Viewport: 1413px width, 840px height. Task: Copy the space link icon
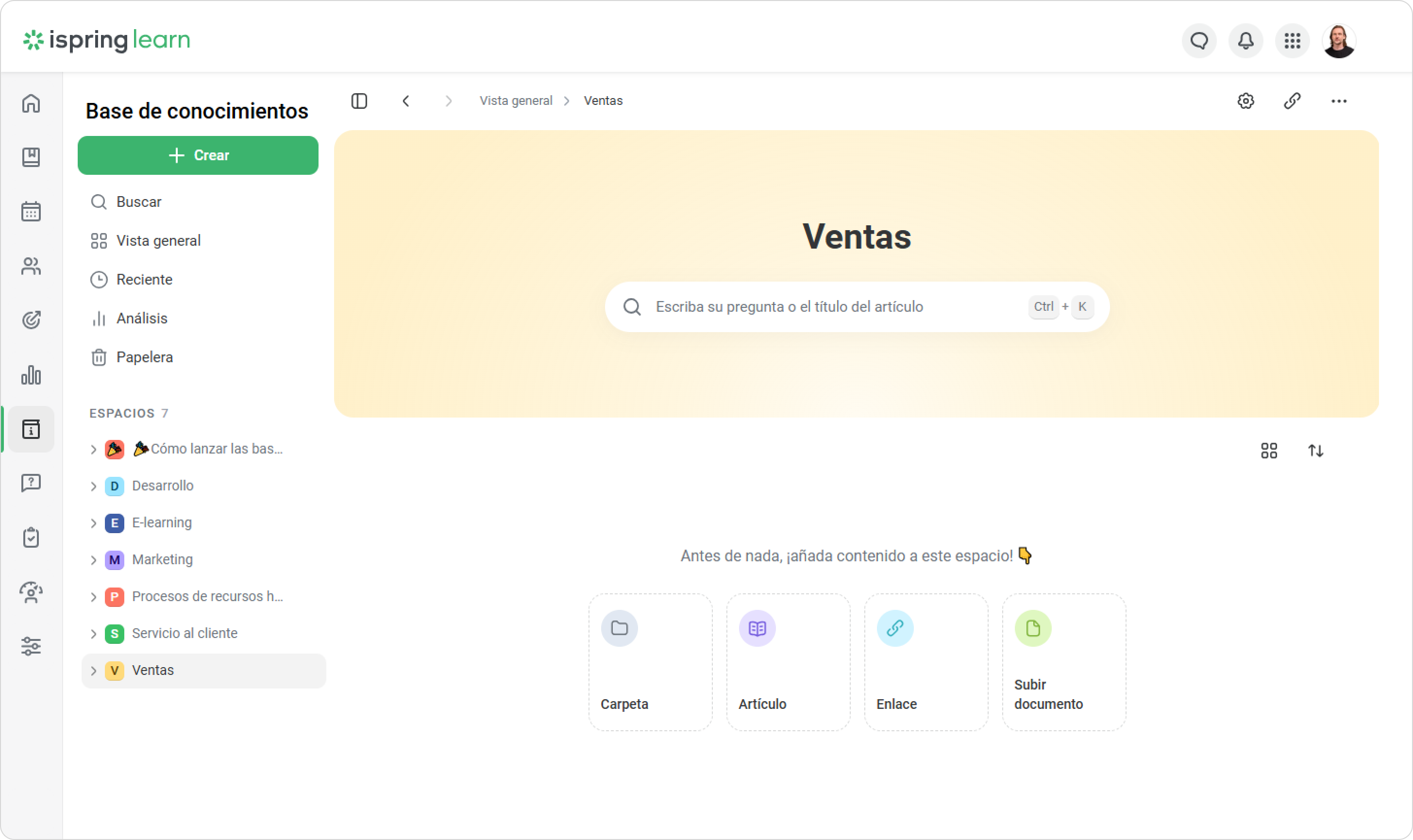pos(1292,101)
